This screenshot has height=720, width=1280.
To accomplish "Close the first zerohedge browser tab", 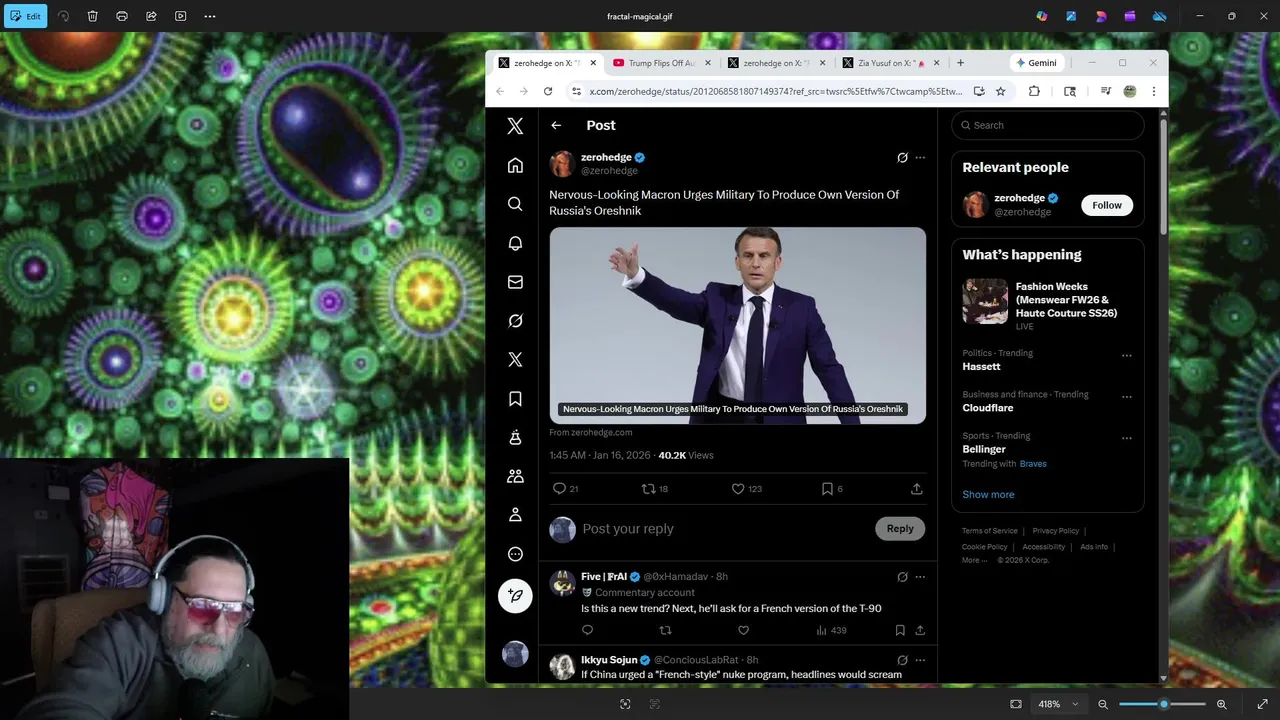I will pyautogui.click(x=593, y=63).
